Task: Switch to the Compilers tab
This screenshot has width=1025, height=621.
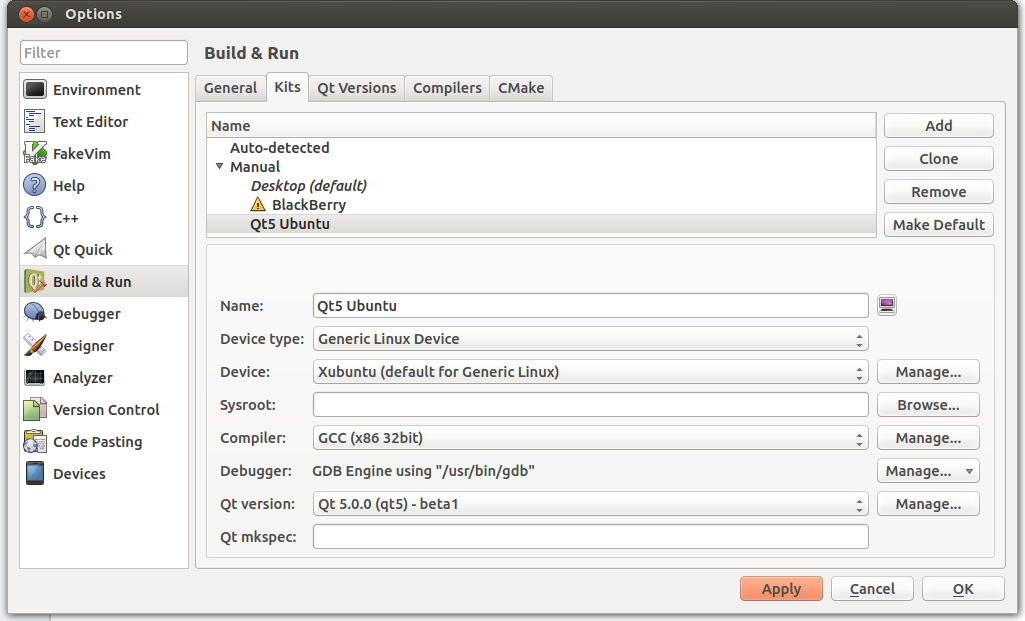Action: click(x=447, y=88)
